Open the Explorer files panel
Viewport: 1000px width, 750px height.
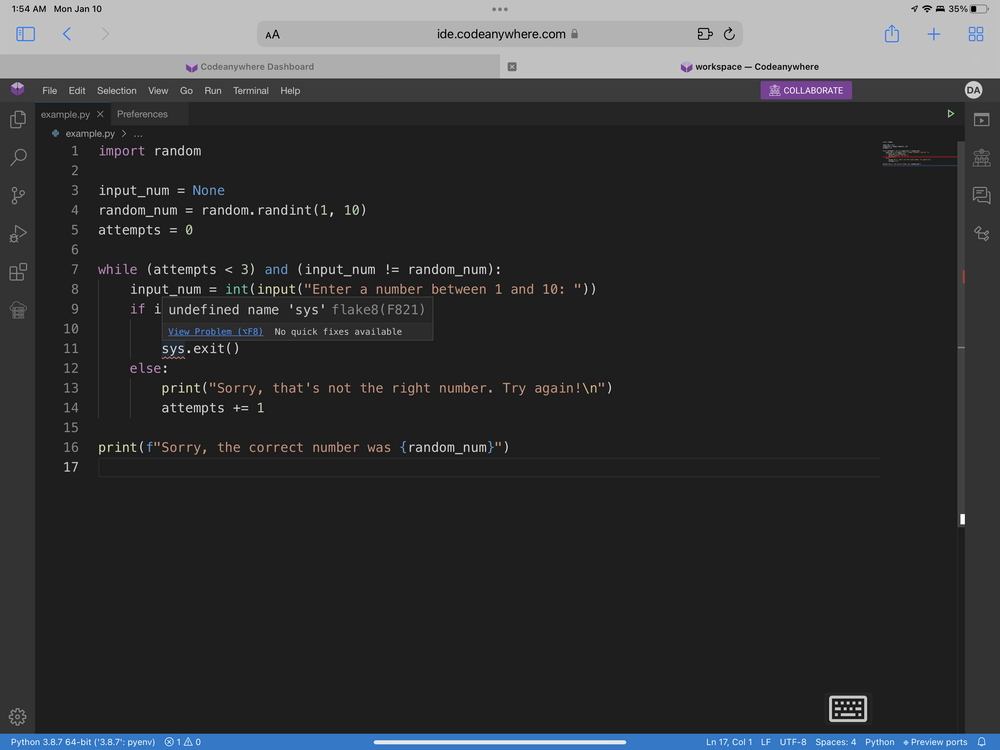point(17,120)
